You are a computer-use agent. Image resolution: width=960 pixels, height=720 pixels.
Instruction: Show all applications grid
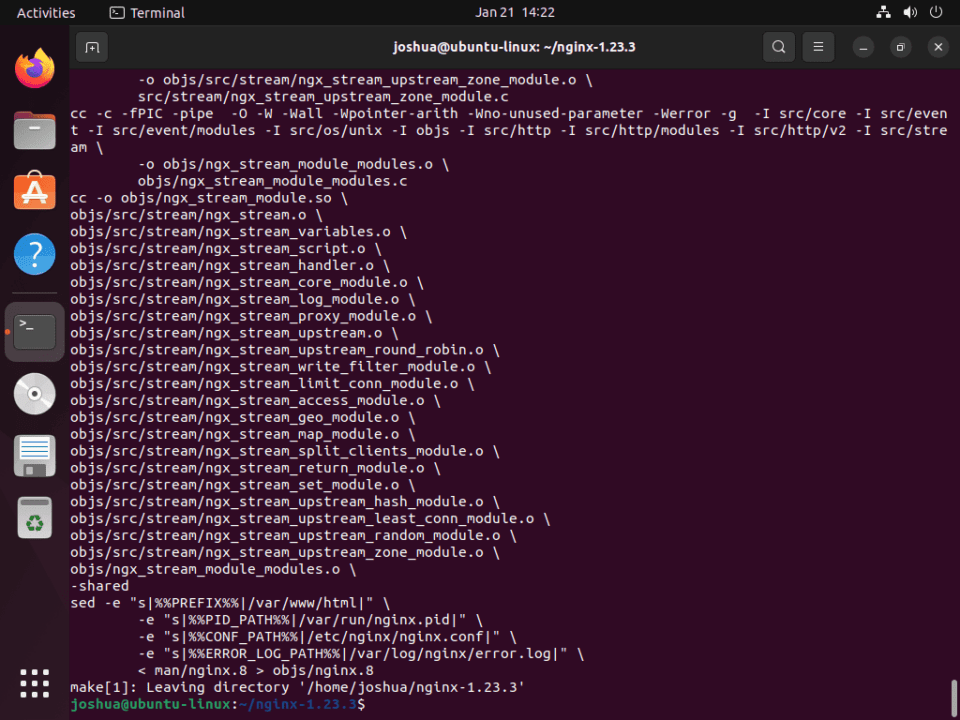click(x=35, y=683)
